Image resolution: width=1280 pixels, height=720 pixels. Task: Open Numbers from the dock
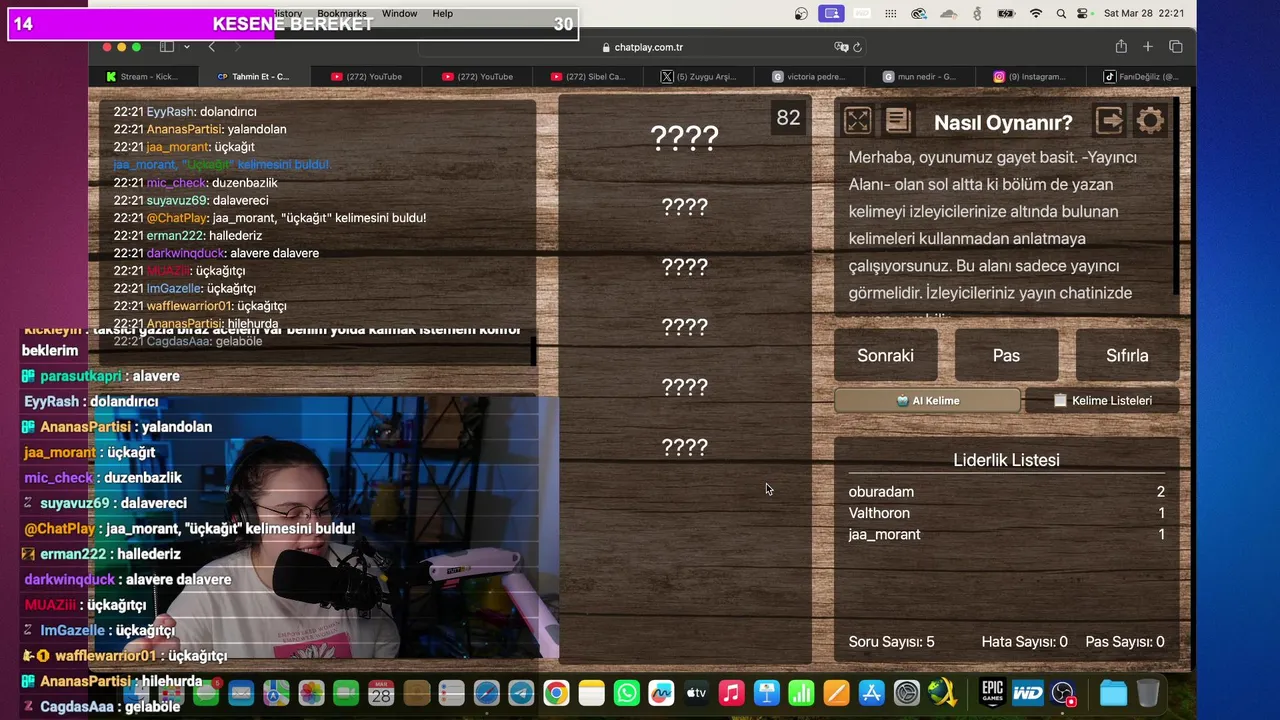[801, 692]
